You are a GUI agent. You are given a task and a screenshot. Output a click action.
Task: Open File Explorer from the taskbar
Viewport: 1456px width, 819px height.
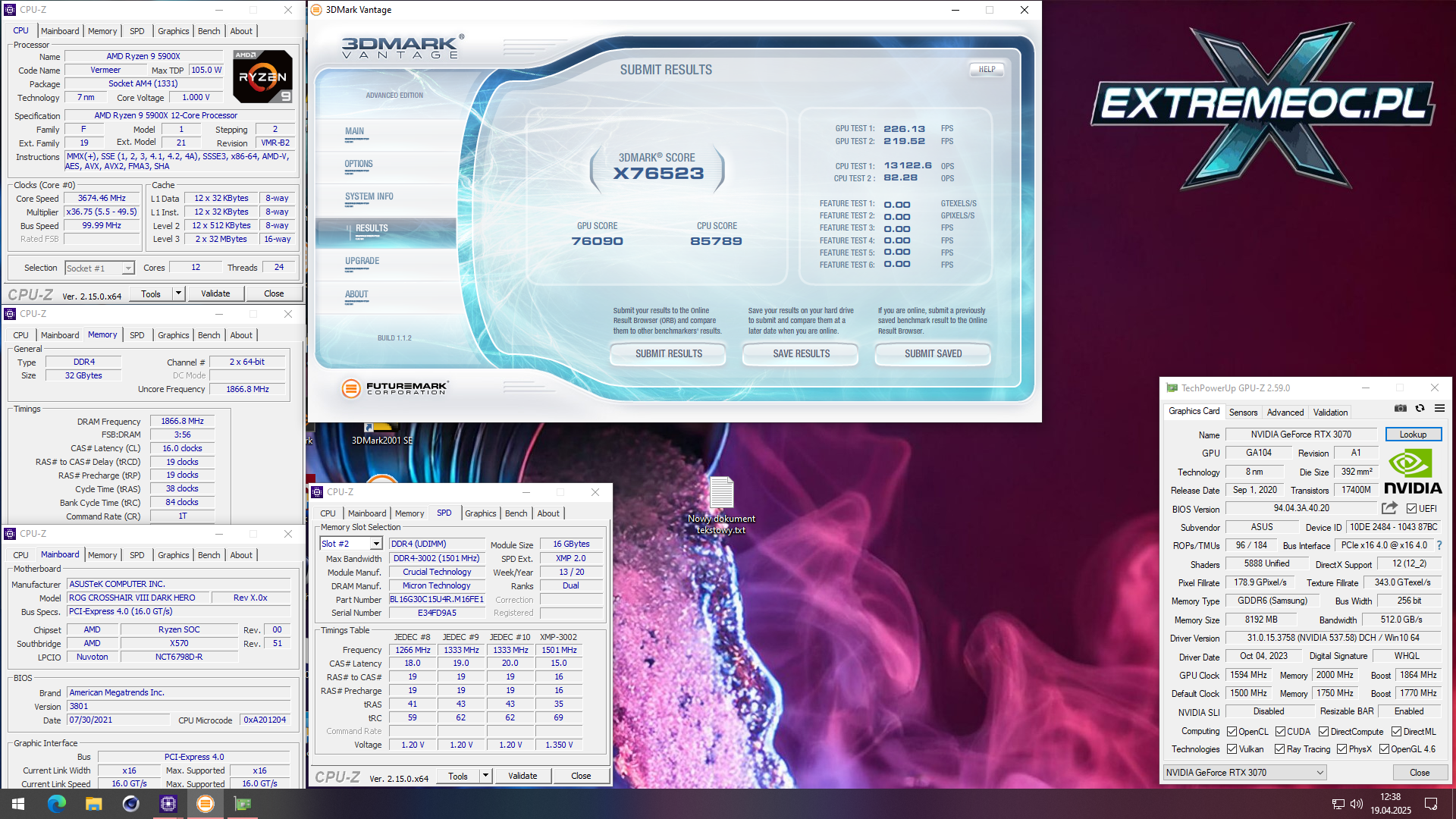[x=93, y=804]
